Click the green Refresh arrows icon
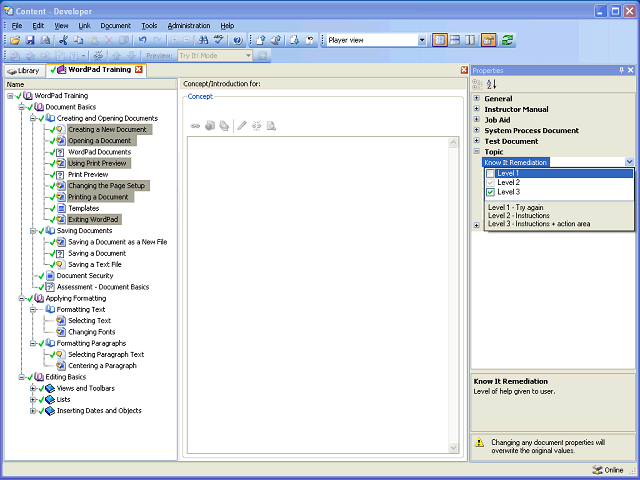 507,40
